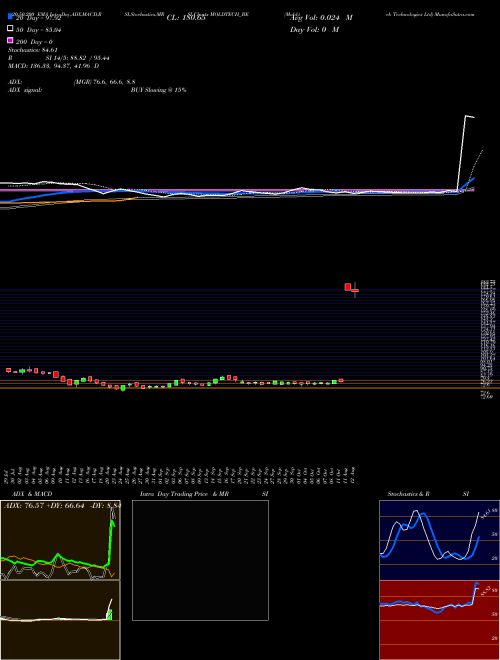Image resolution: width=500 pixels, height=660 pixels.
Task: Select the 'Avg Vol: 0.024 M' text
Action: coord(322,18)
